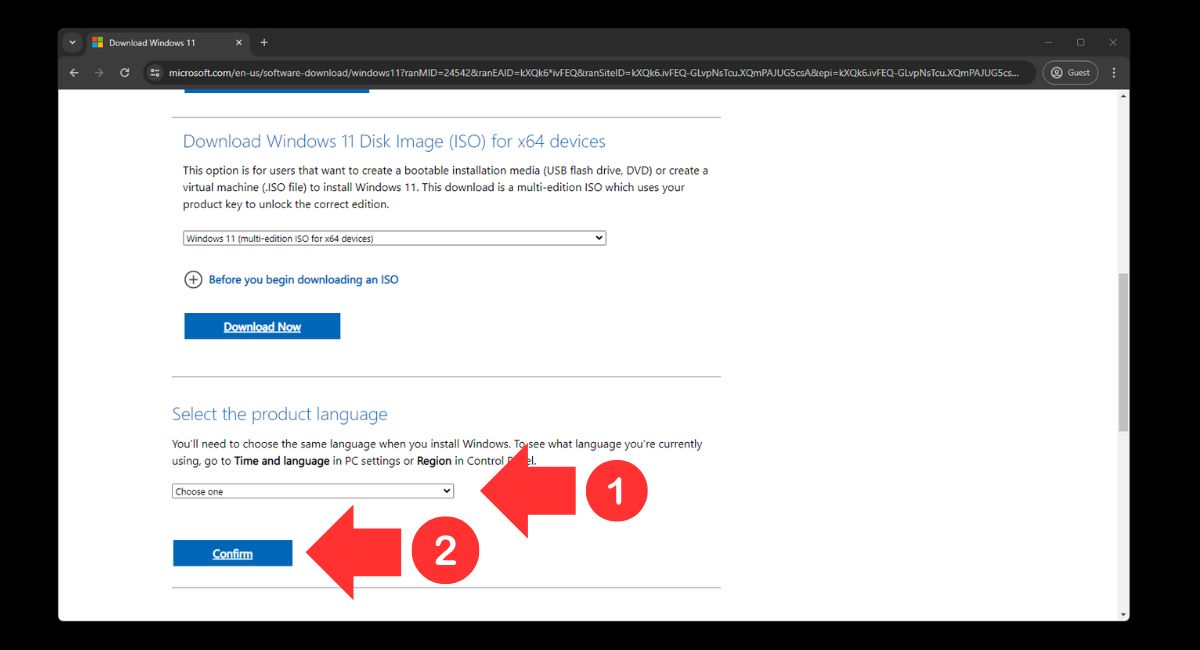Open the Windows 11 multi-edition ISO dropdown

(x=395, y=238)
